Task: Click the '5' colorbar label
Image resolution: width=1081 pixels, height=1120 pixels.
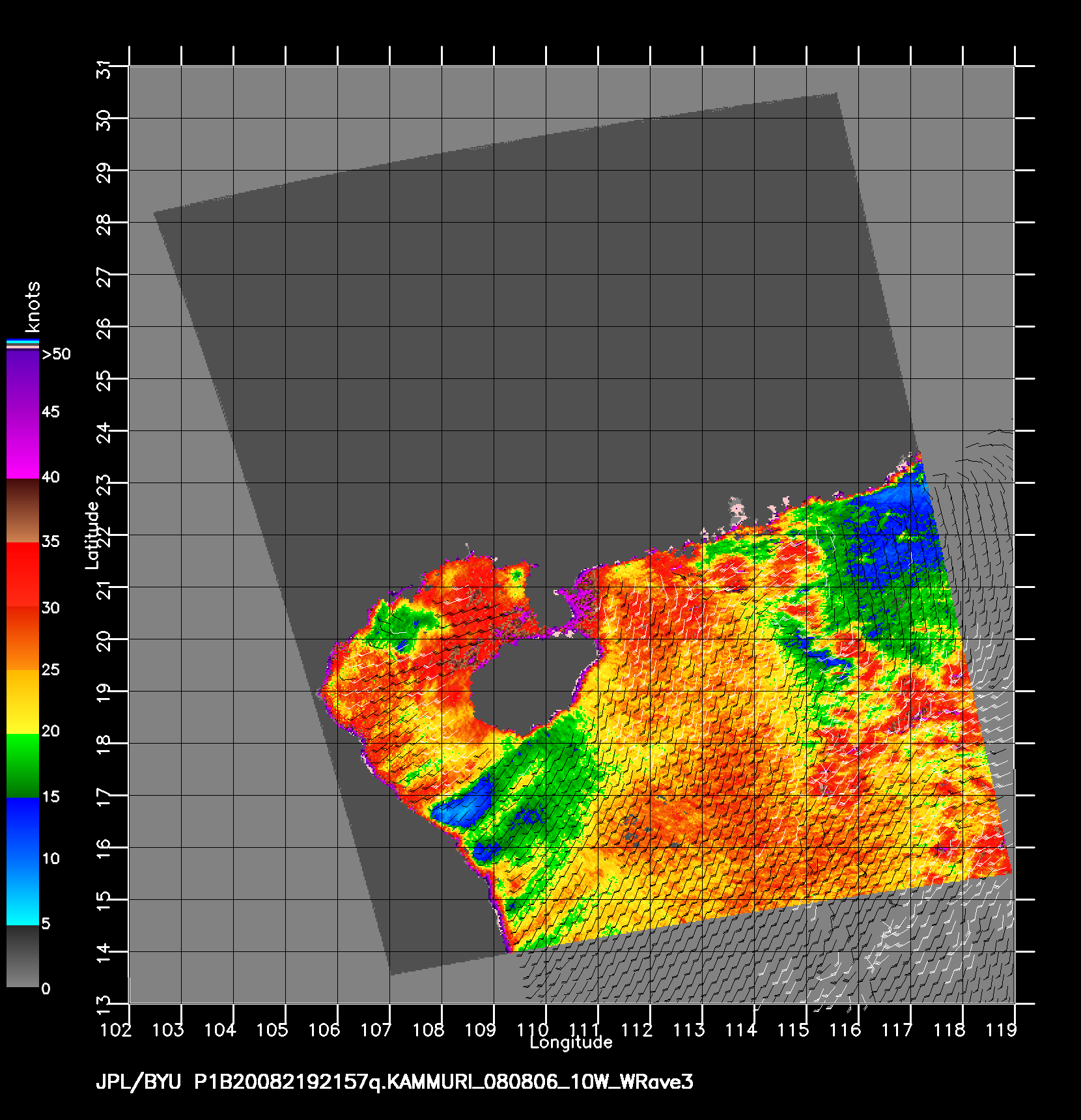Action: click(x=46, y=924)
